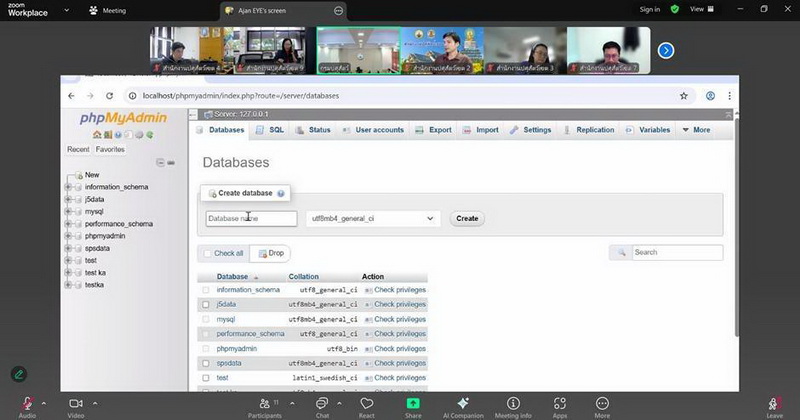Bookmark page with the star icon

[x=684, y=96]
